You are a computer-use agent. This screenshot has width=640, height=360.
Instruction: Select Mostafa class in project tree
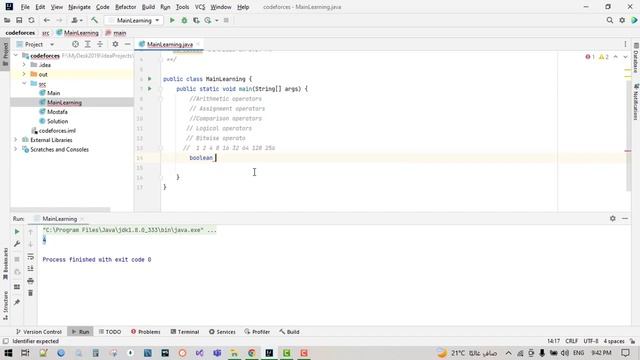57,112
